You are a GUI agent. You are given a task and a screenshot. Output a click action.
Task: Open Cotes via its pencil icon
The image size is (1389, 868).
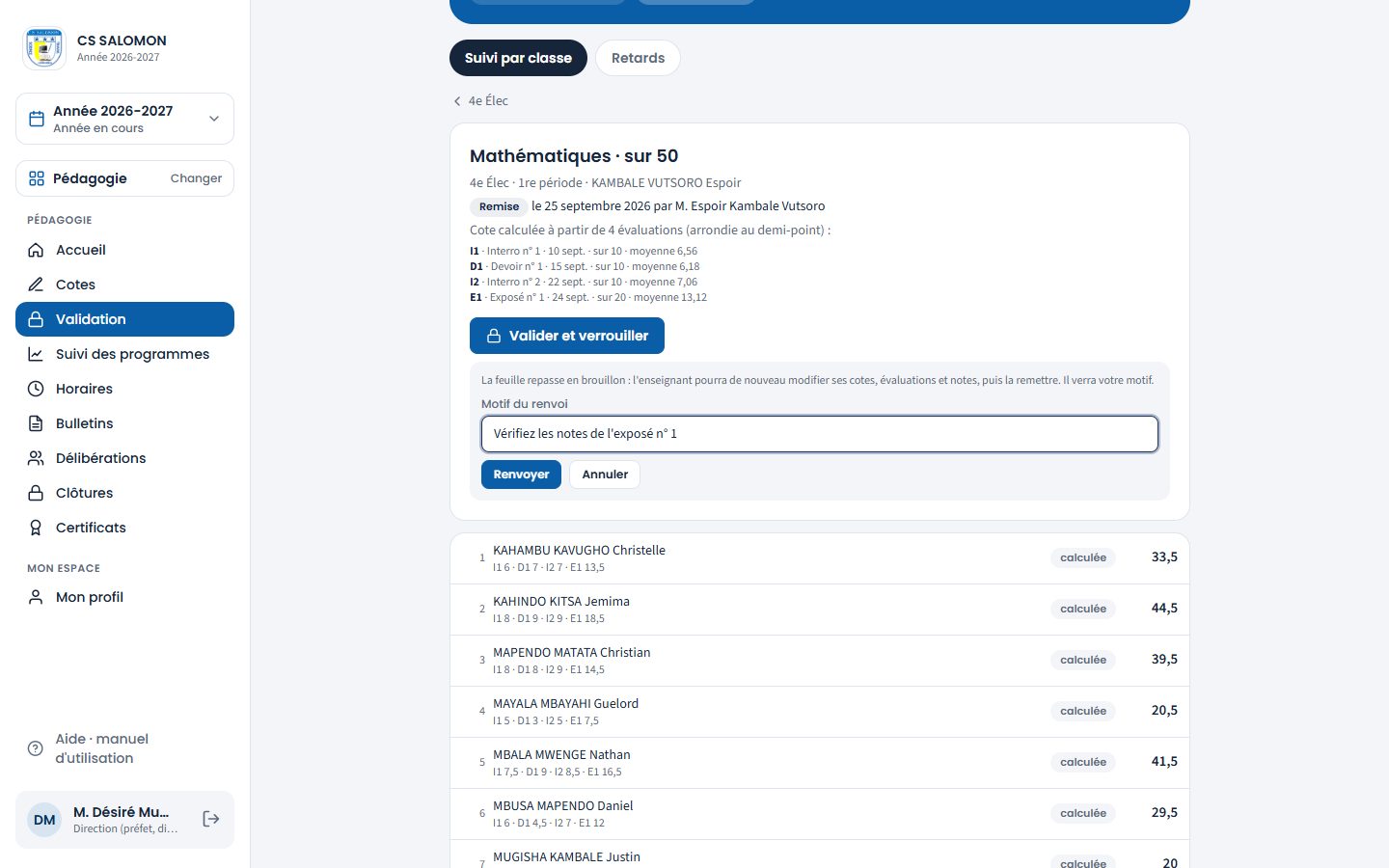36,285
